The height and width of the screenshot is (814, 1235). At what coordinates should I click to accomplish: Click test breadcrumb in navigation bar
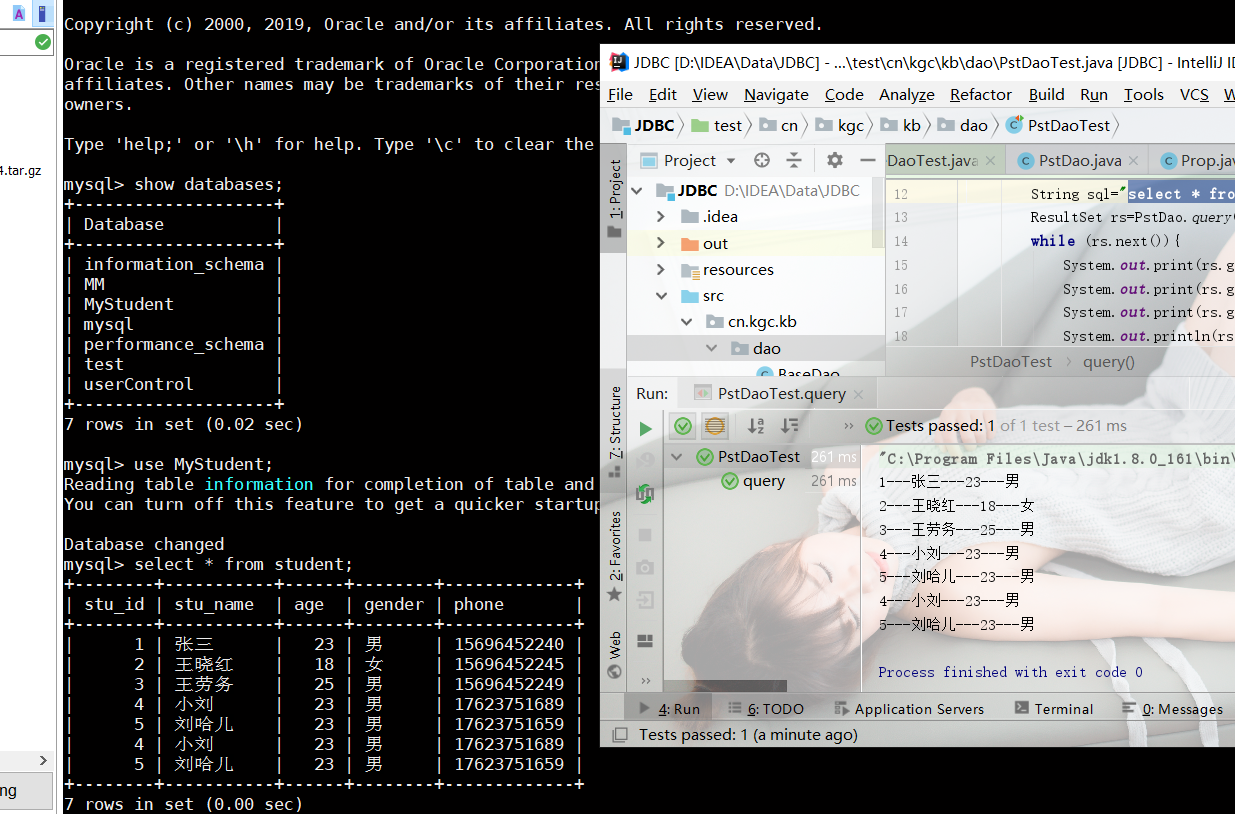click(718, 125)
